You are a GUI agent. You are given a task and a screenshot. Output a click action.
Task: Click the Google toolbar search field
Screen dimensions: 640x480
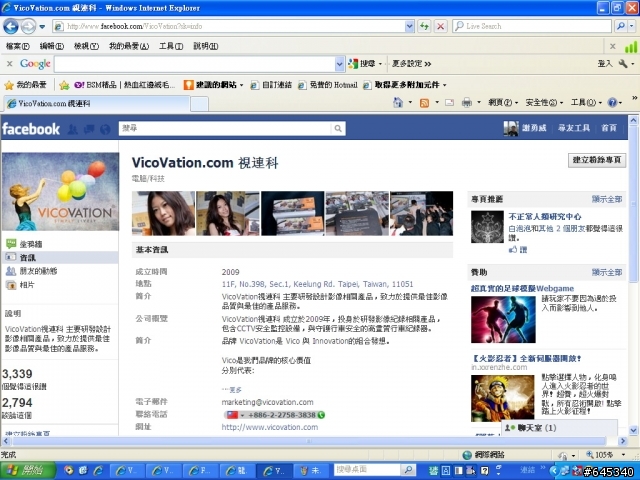pos(195,64)
